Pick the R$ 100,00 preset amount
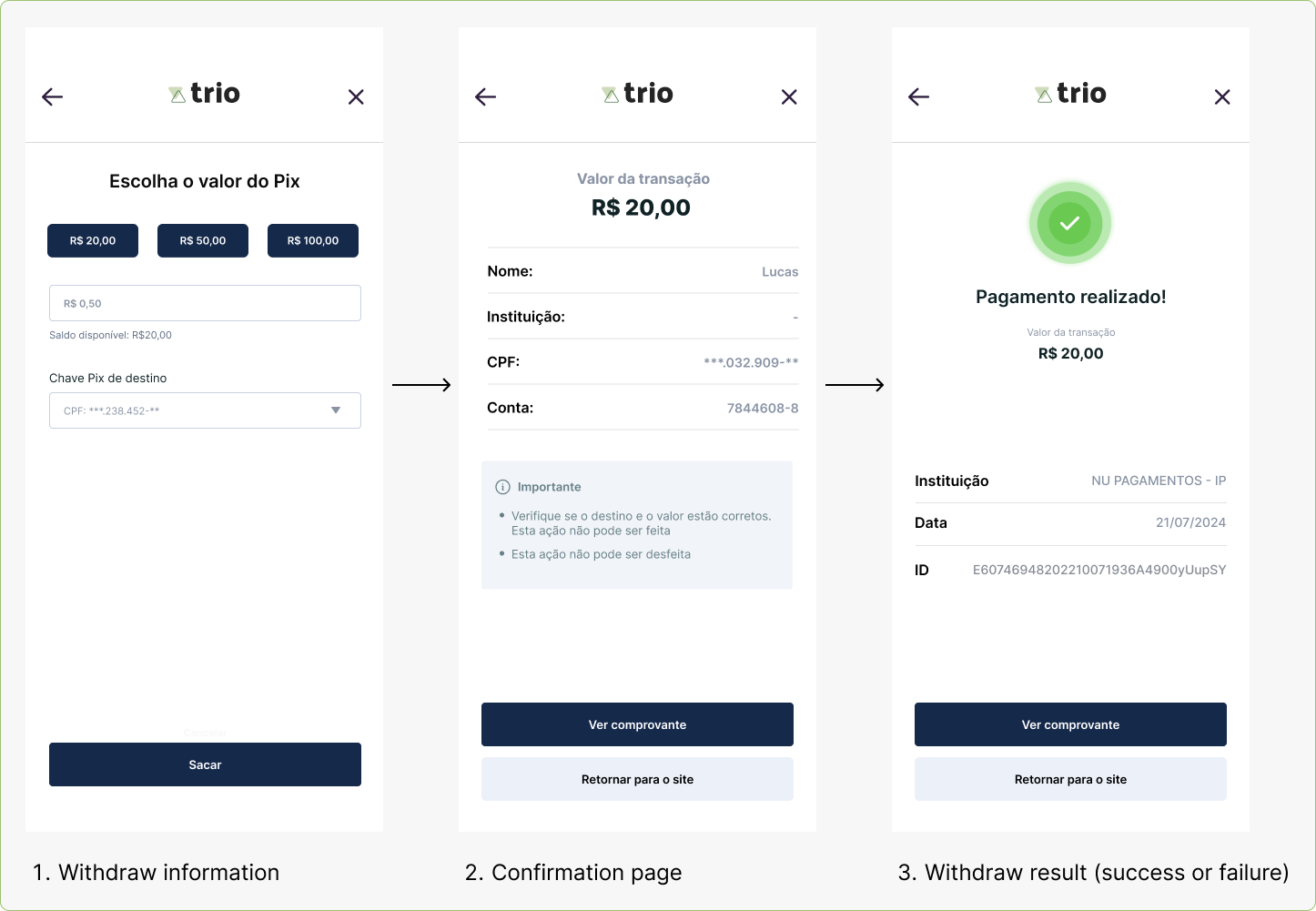Viewport: 1316px width, 911px height. (313, 241)
